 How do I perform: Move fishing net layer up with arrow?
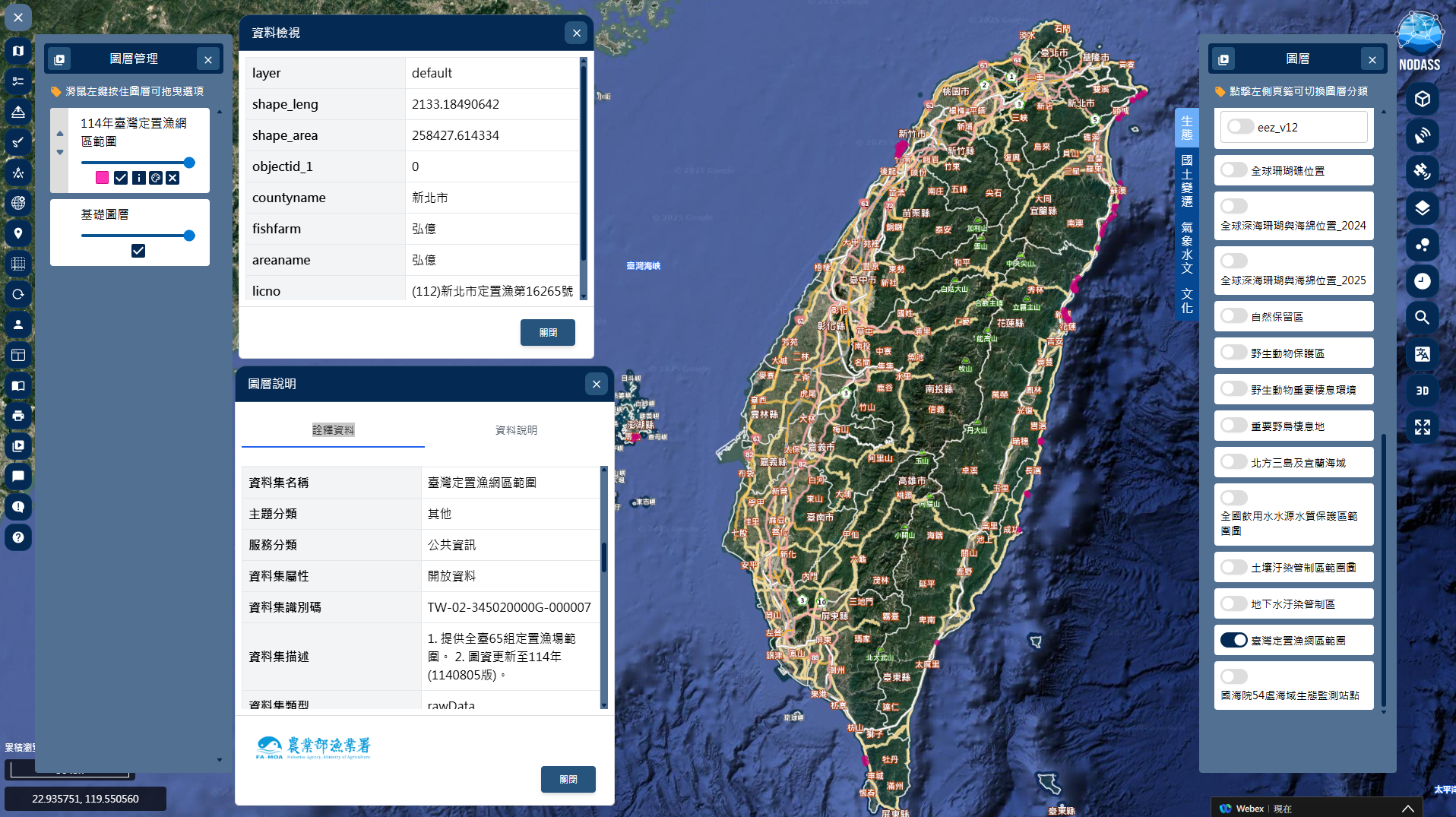tap(60, 134)
